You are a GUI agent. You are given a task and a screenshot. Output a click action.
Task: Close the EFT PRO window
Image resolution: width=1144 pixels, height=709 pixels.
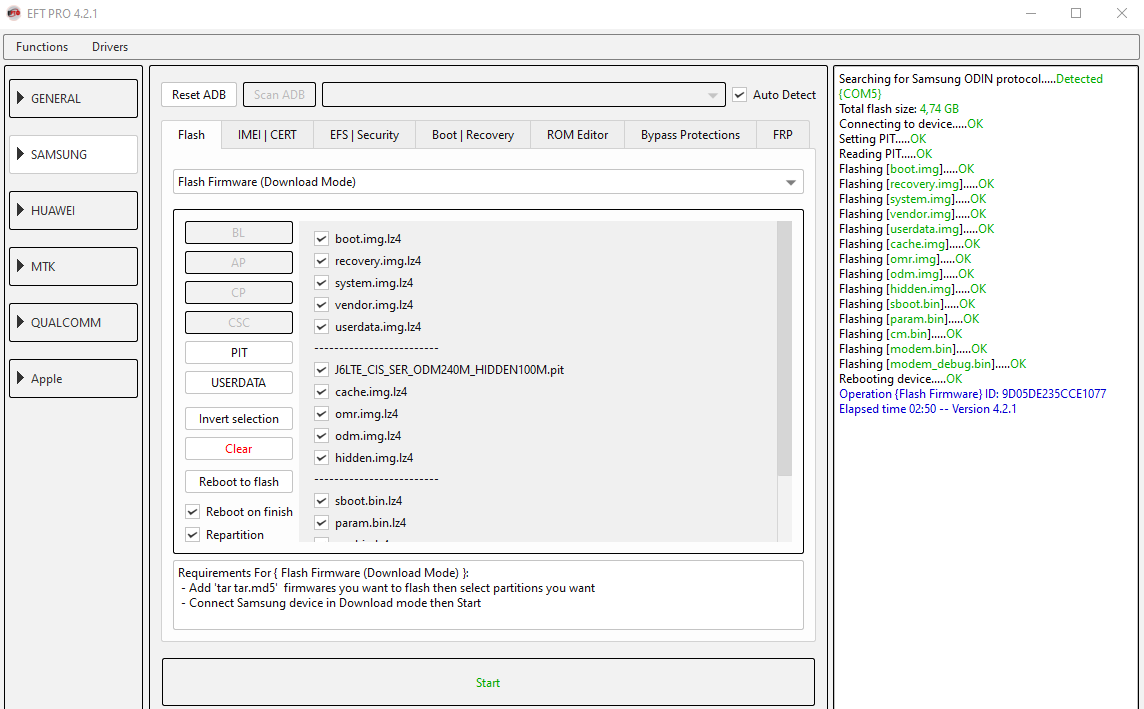pyautogui.click(x=1121, y=13)
